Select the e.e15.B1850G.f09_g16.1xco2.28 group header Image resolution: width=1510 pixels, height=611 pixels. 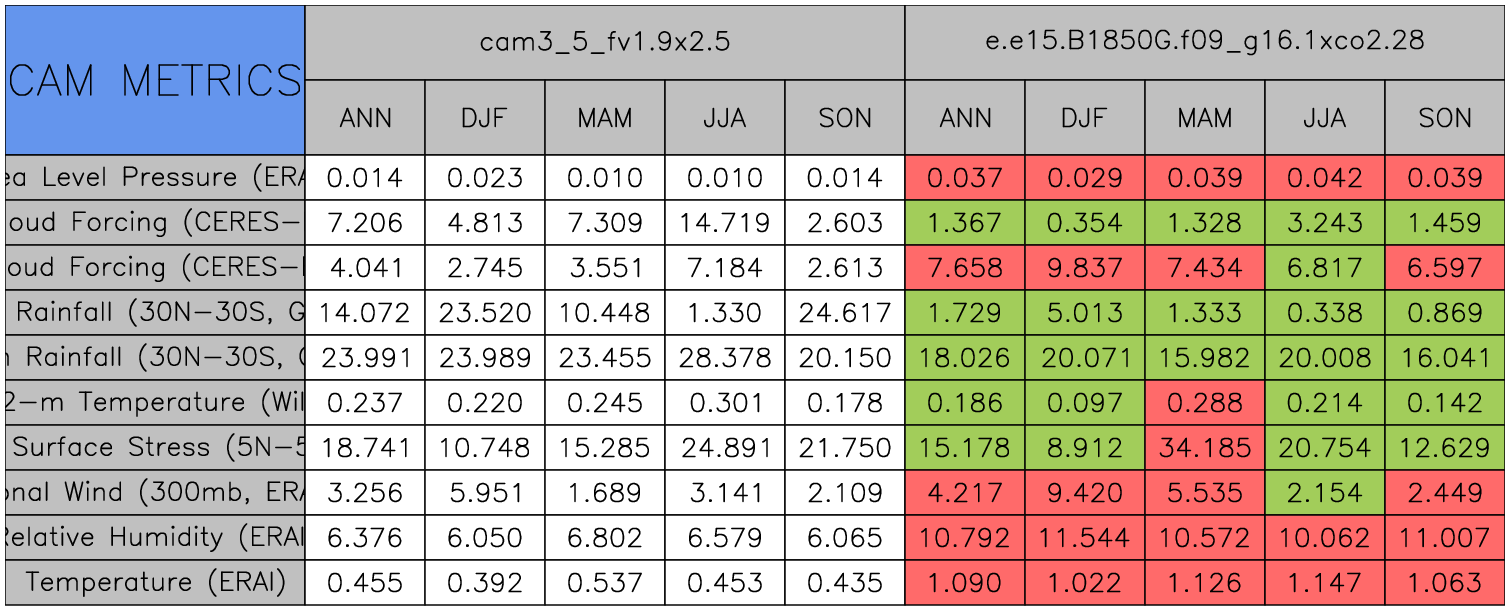[x=1204, y=42]
